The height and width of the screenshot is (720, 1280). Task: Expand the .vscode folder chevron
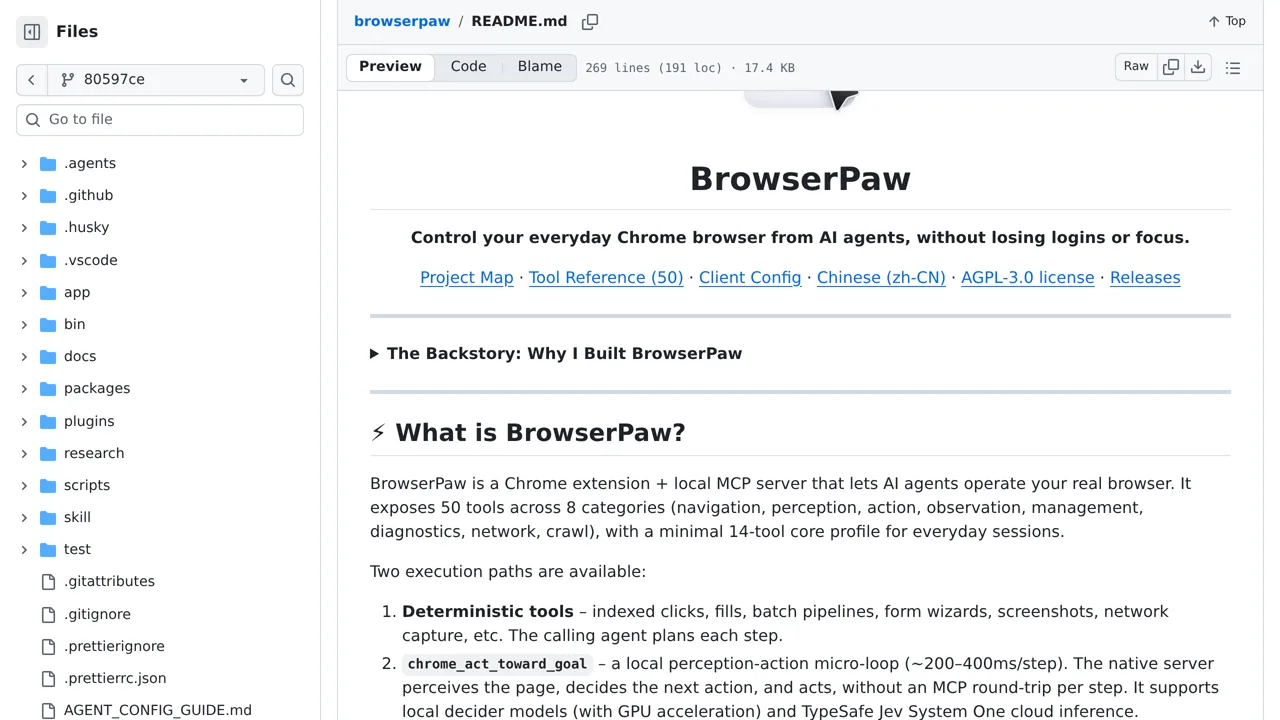click(24, 260)
